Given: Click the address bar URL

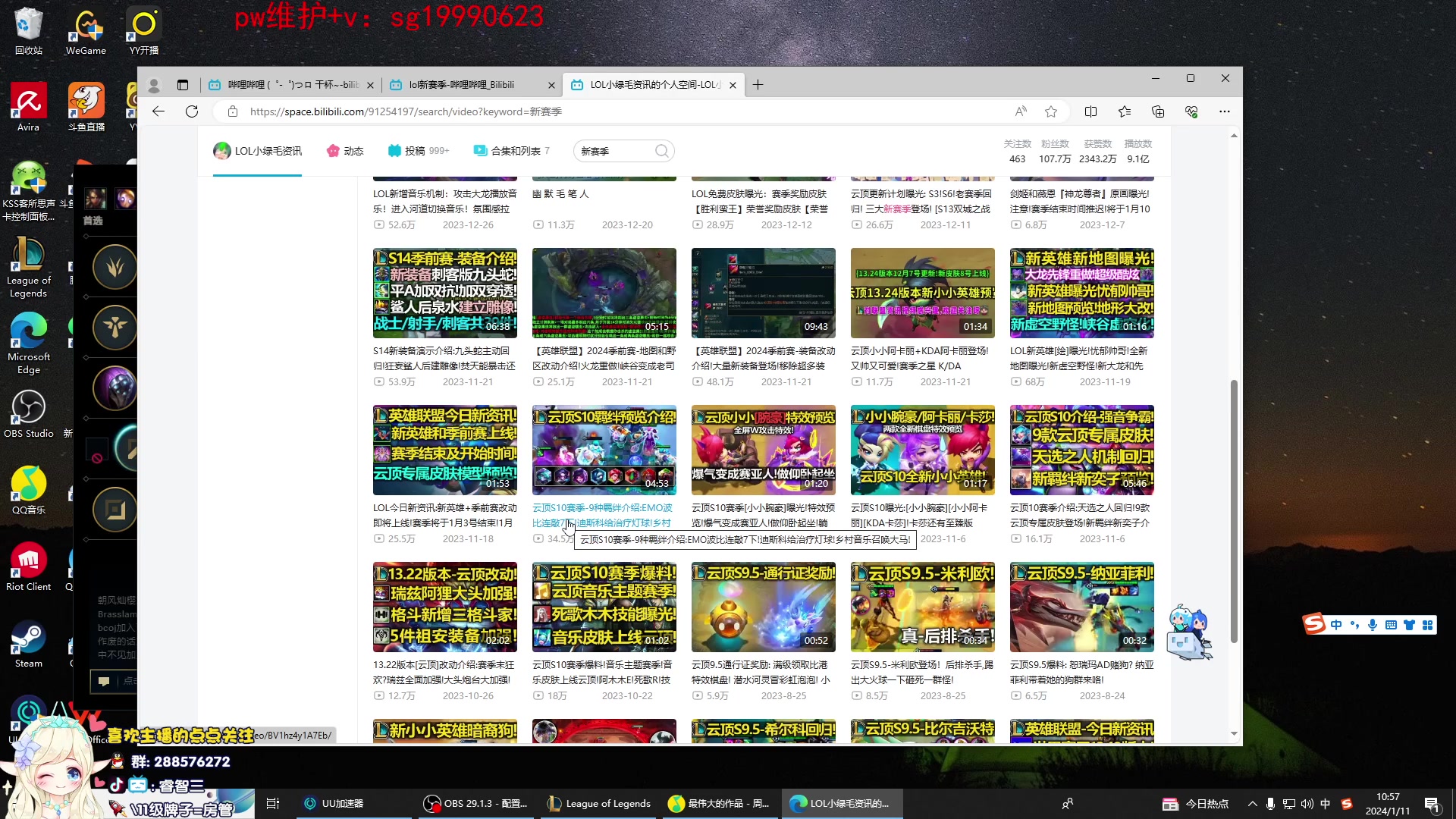Looking at the screenshot, I should pos(406,111).
